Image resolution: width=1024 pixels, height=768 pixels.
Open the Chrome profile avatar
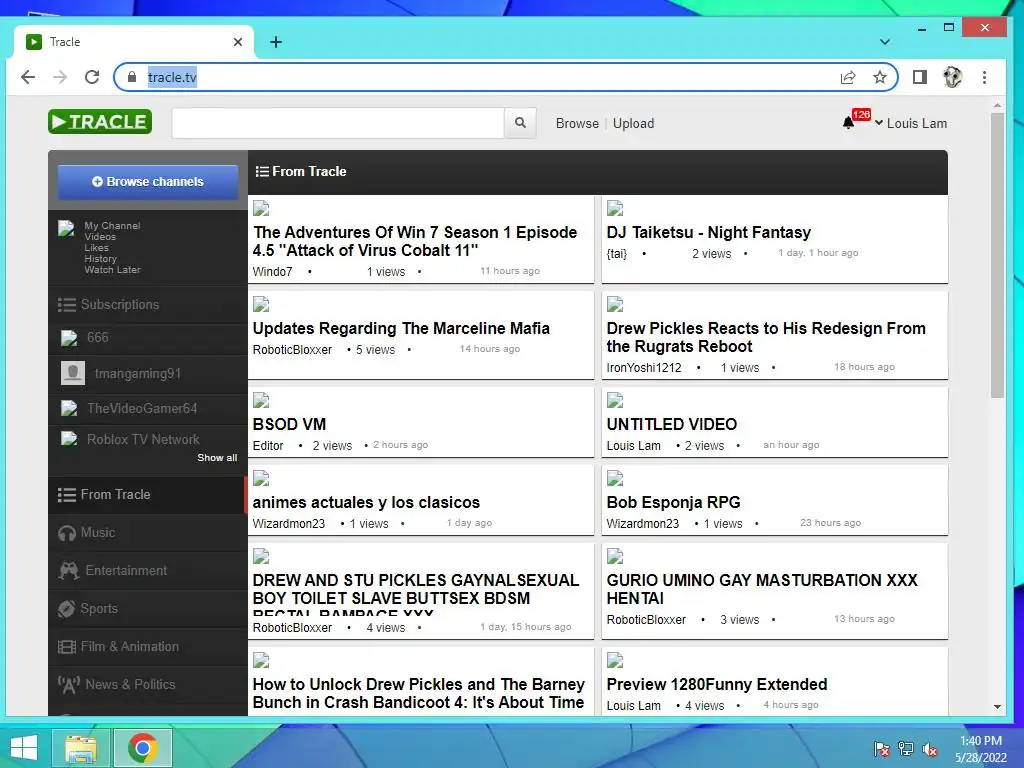click(x=952, y=77)
